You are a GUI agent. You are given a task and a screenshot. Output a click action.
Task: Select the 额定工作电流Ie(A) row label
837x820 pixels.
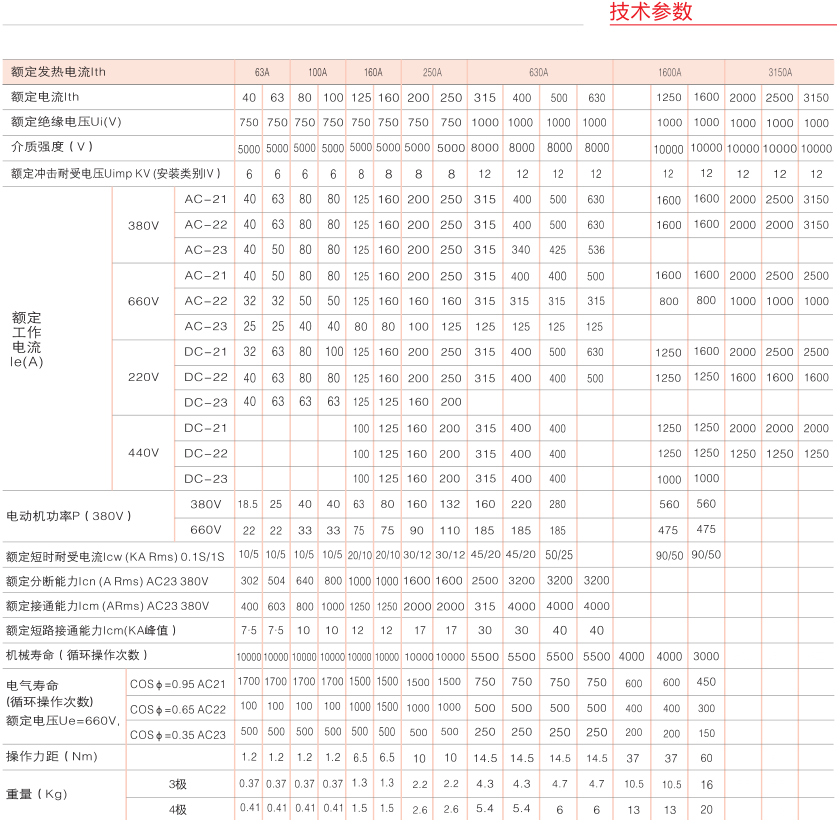[x=27, y=339]
